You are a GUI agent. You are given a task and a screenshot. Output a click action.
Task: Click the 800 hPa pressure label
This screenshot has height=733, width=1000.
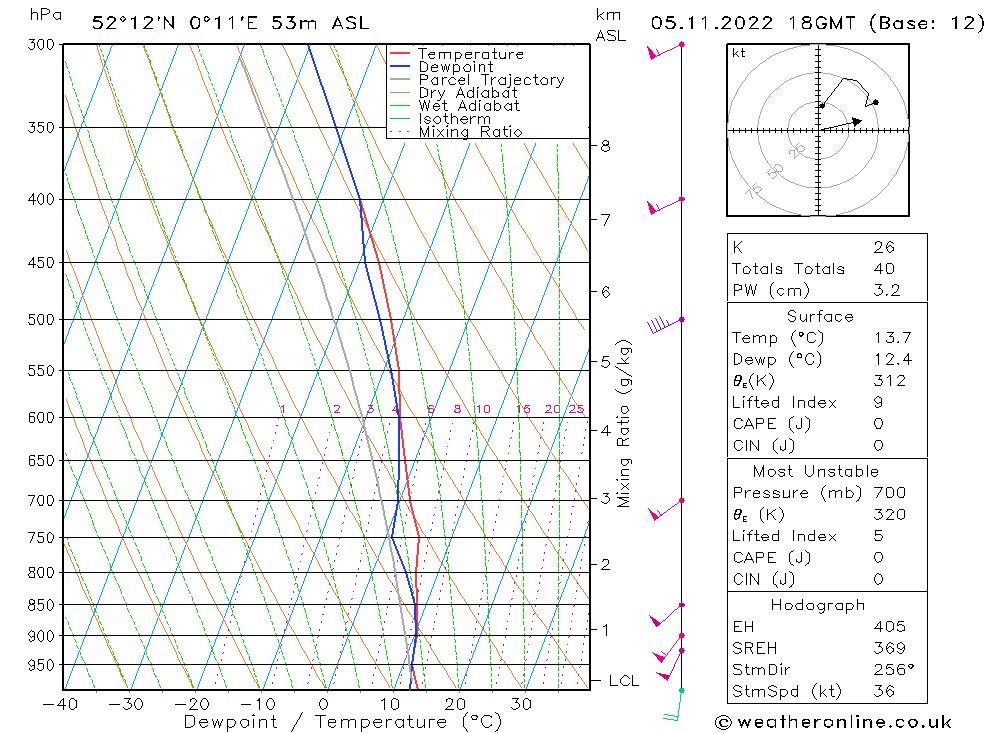(41, 573)
